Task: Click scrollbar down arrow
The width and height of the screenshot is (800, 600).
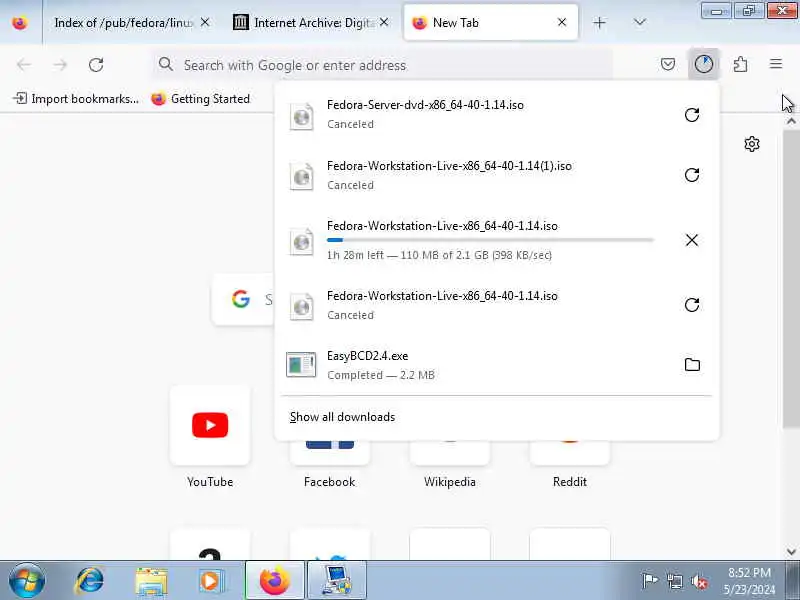Action: coord(791,552)
